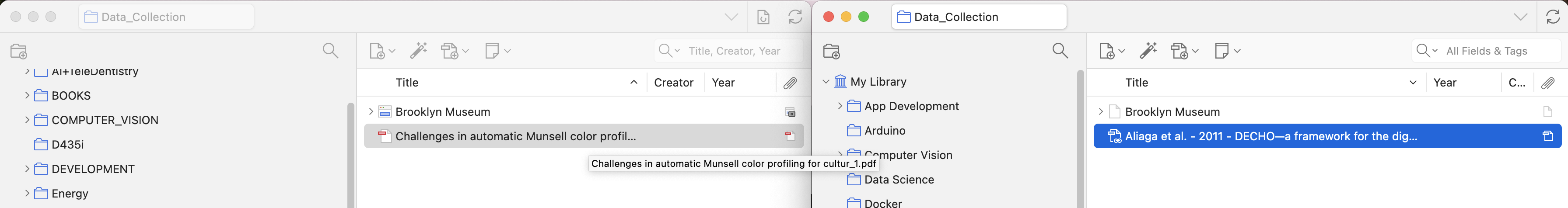
Task: Open New Item menu in left window
Action: tap(382, 51)
